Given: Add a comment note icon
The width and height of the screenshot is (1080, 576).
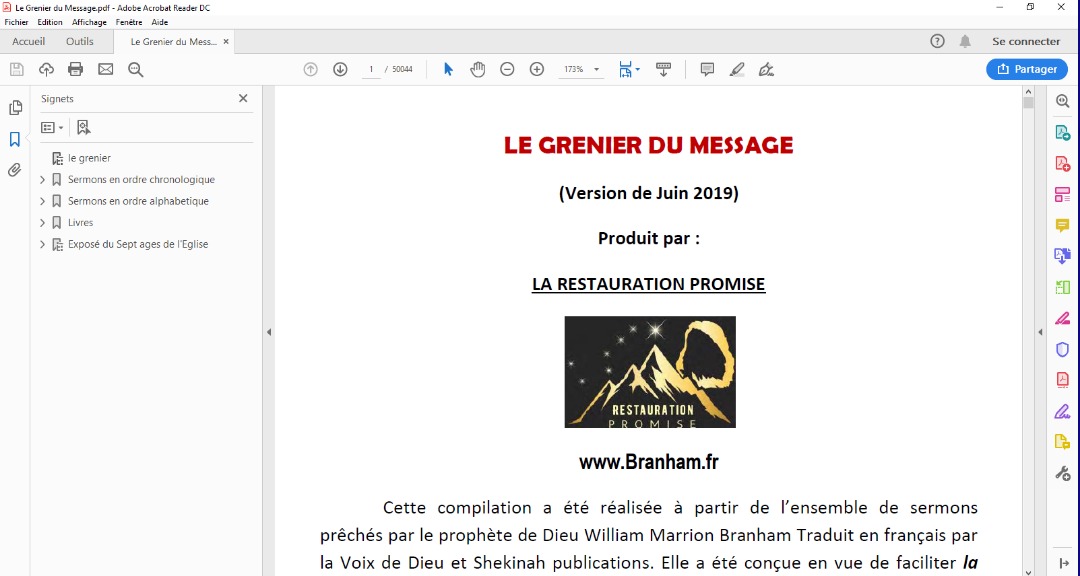Looking at the screenshot, I should pos(707,69).
